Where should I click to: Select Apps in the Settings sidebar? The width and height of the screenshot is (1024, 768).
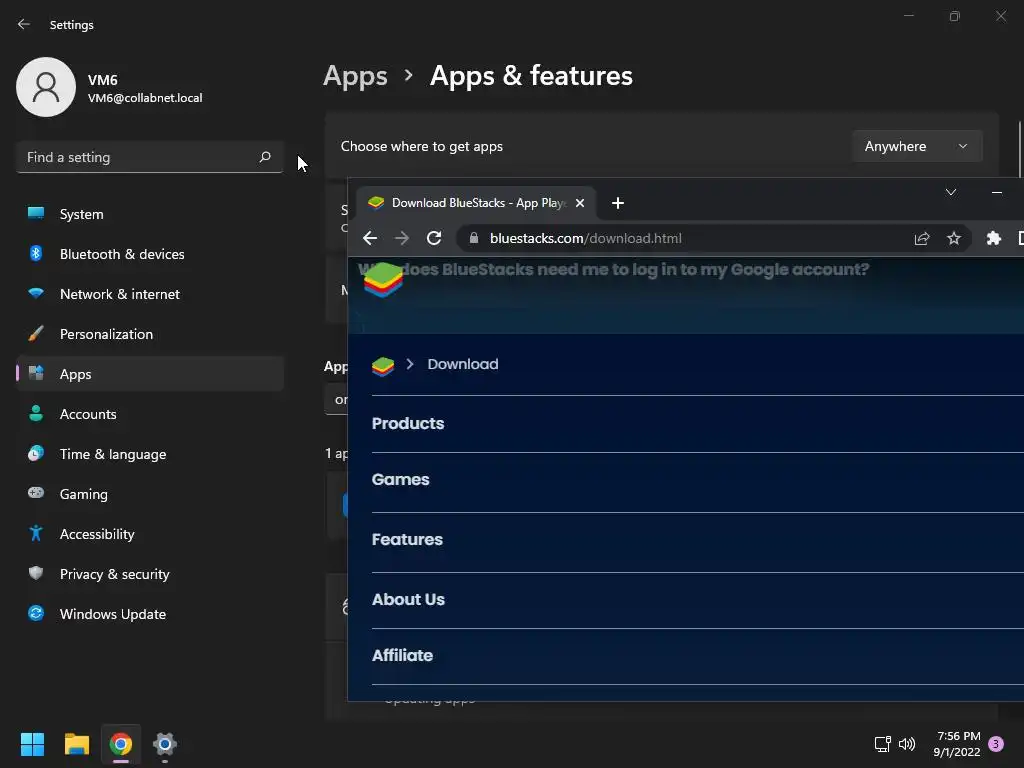pos(150,374)
